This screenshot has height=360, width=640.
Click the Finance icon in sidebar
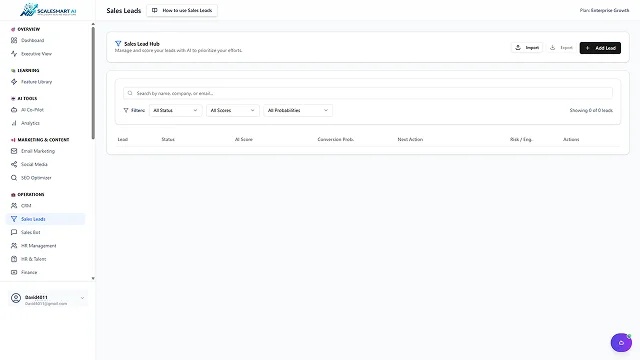(14, 272)
